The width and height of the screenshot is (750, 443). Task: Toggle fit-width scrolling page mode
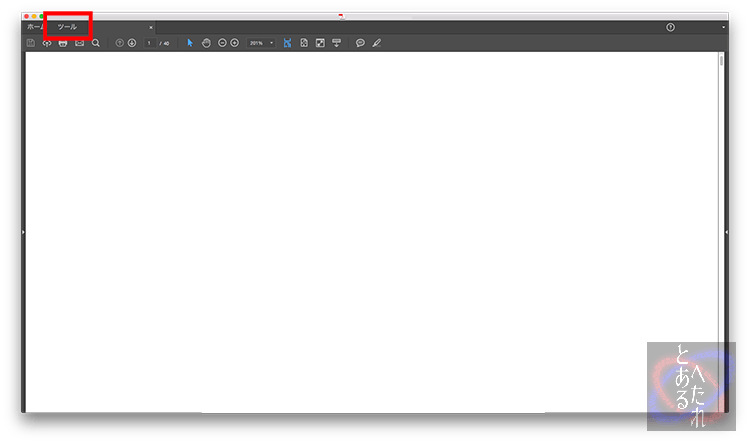coord(287,43)
